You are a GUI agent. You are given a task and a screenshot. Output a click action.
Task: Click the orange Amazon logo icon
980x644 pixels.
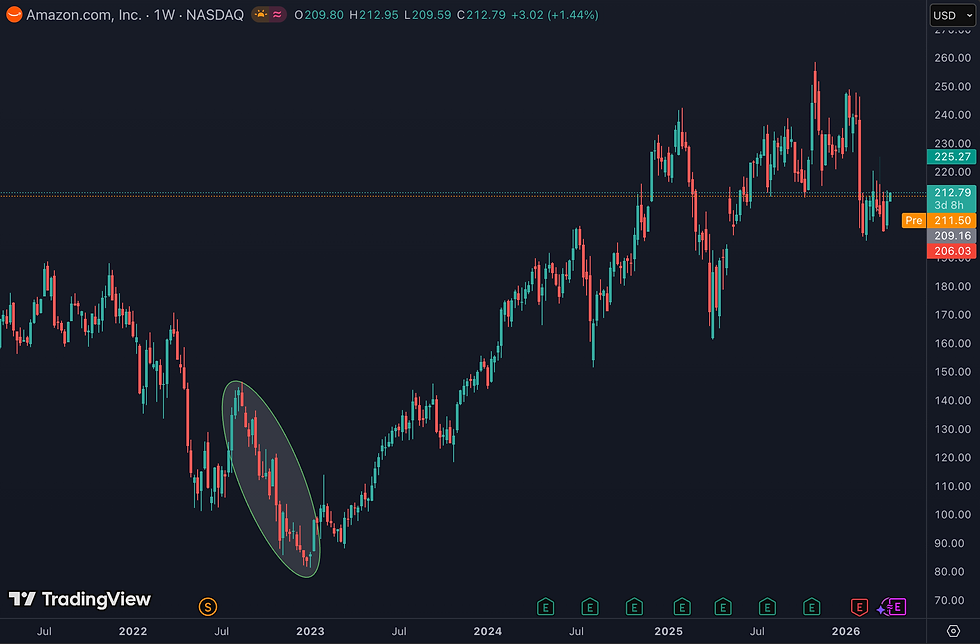coord(14,14)
